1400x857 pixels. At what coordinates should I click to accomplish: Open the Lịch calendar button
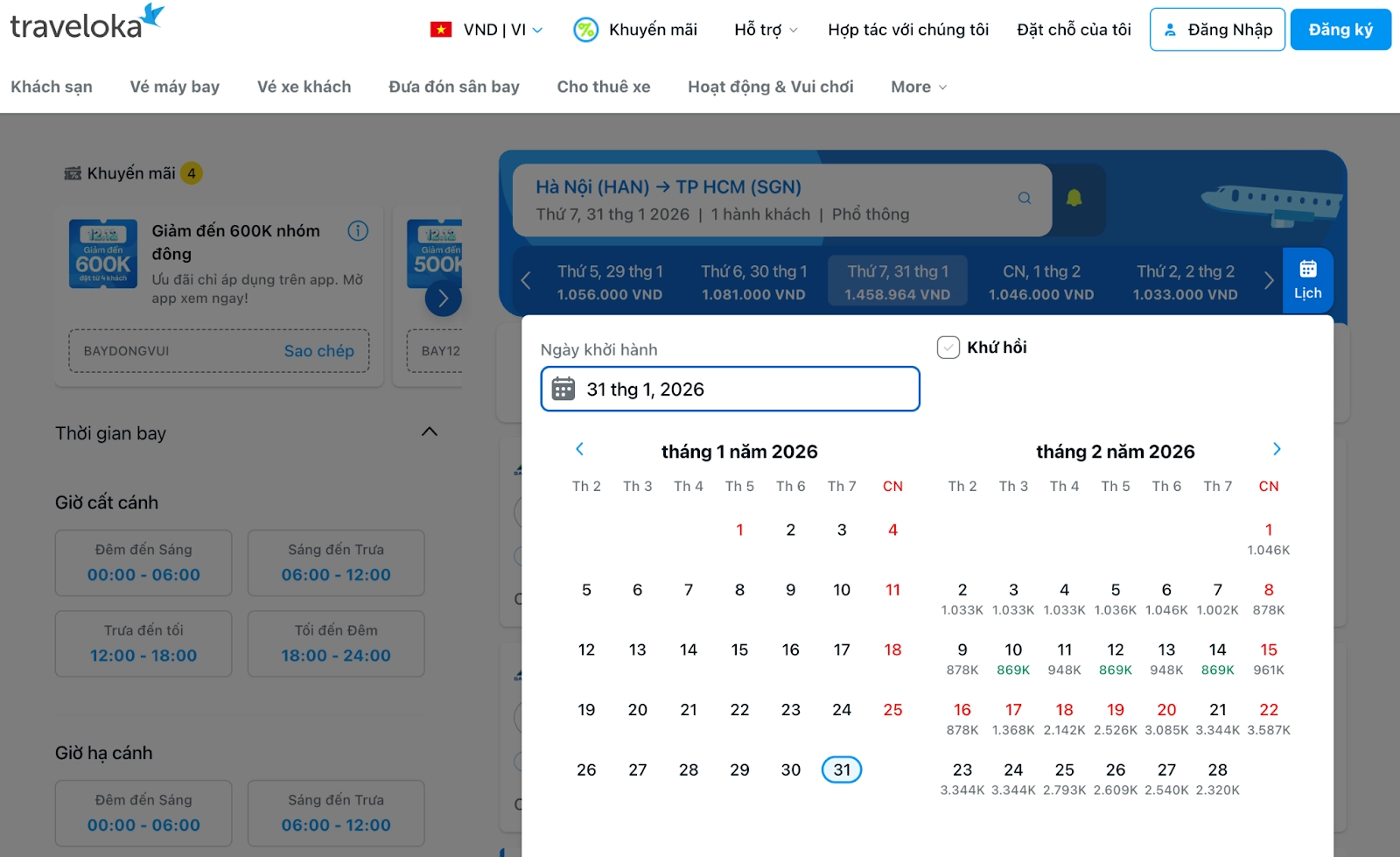[x=1307, y=280]
